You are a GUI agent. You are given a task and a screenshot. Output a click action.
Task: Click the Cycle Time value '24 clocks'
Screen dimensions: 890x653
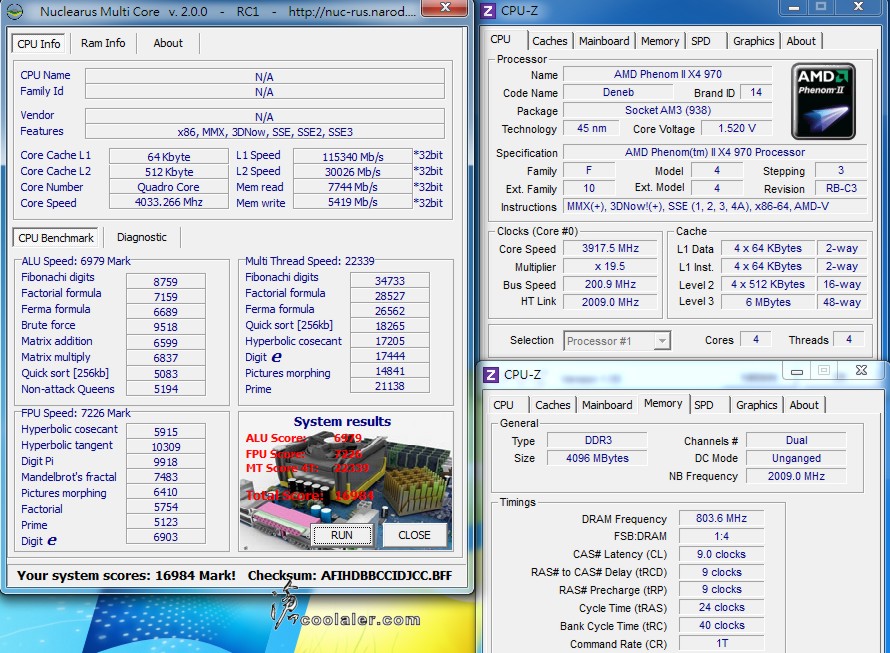(721, 608)
